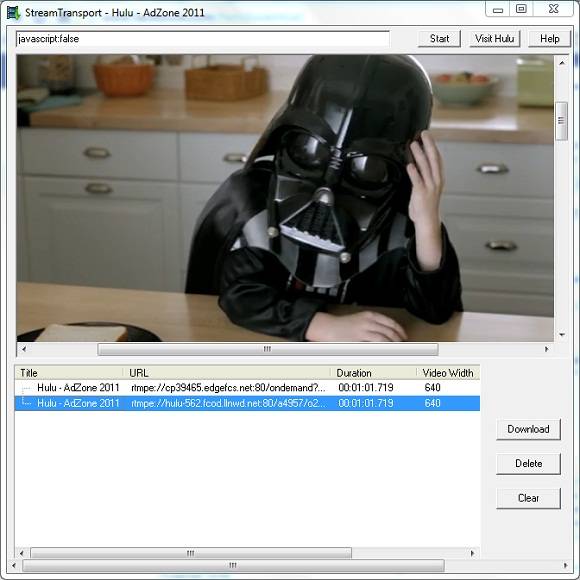Screen dimensions: 580x580
Task: Click the Start button
Action: pos(439,38)
